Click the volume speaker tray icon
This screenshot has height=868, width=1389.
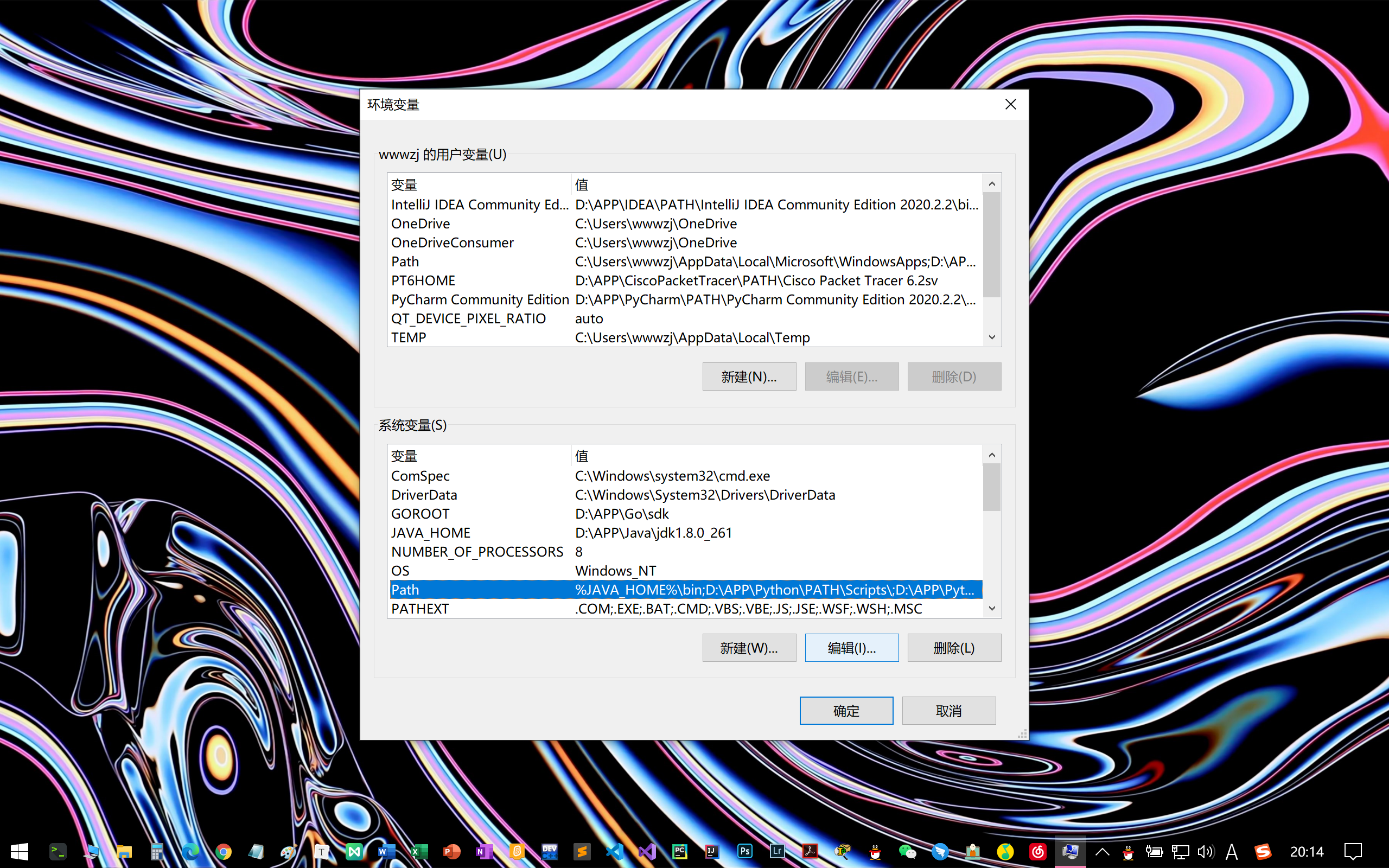(1205, 851)
